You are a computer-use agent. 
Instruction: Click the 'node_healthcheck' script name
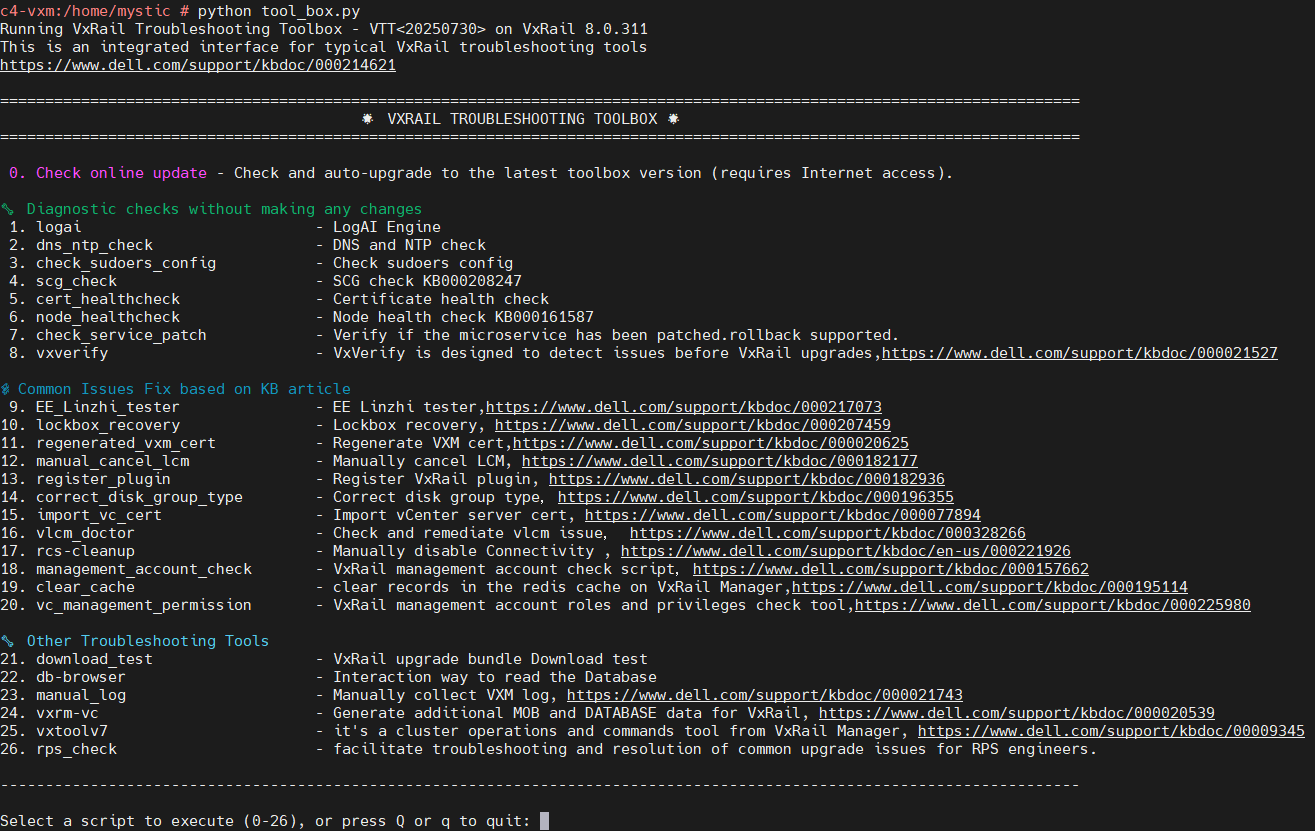[108, 317]
